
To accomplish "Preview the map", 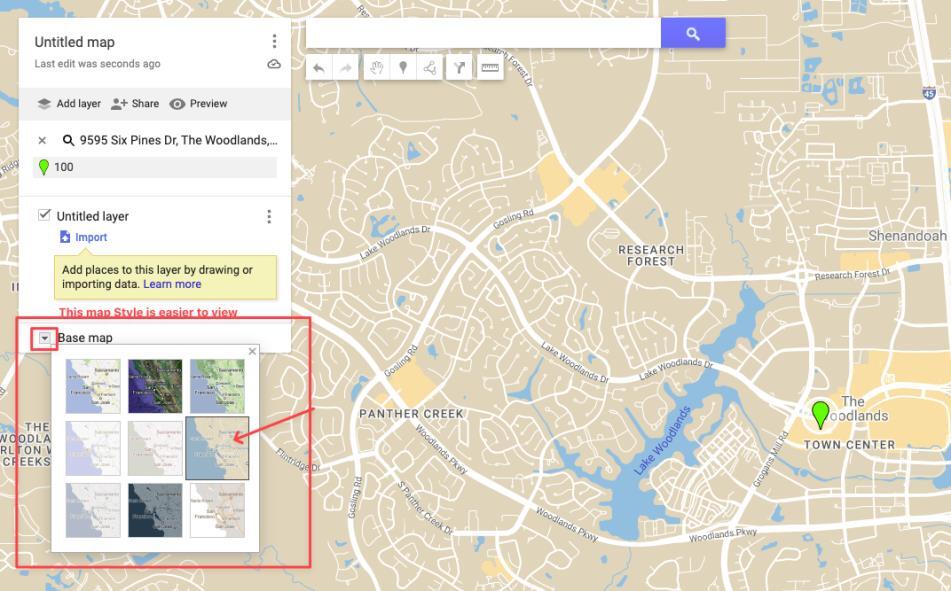I will pos(198,104).
